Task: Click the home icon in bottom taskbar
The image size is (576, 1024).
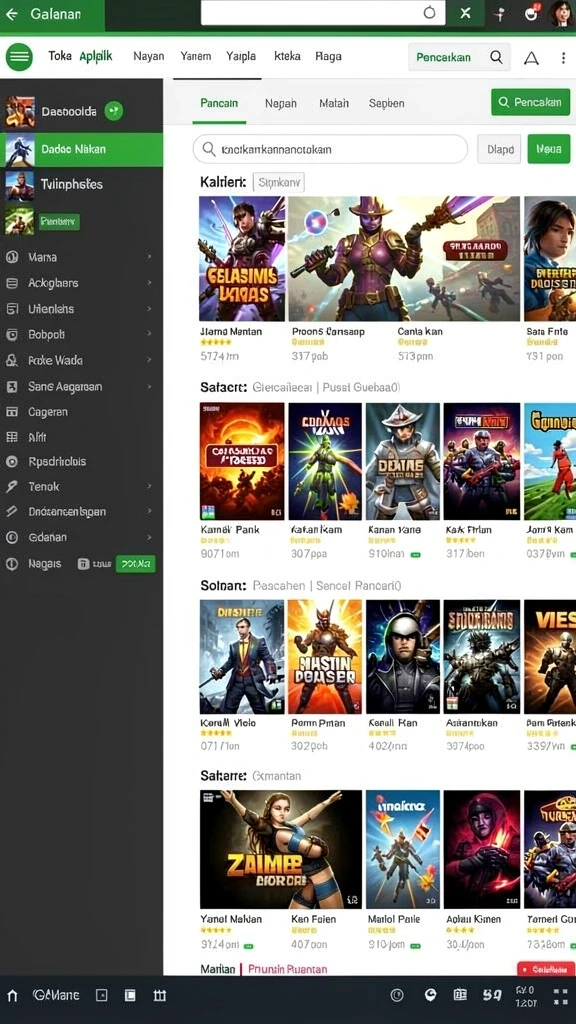Action: coord(12,996)
